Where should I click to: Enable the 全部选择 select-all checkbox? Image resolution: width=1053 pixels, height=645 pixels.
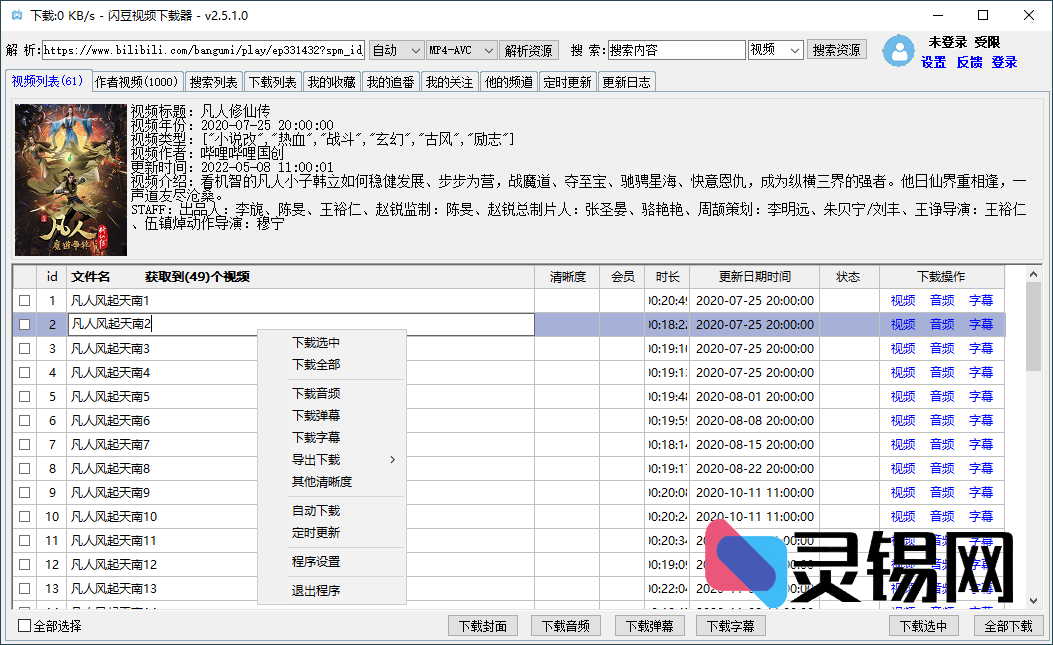[20, 625]
